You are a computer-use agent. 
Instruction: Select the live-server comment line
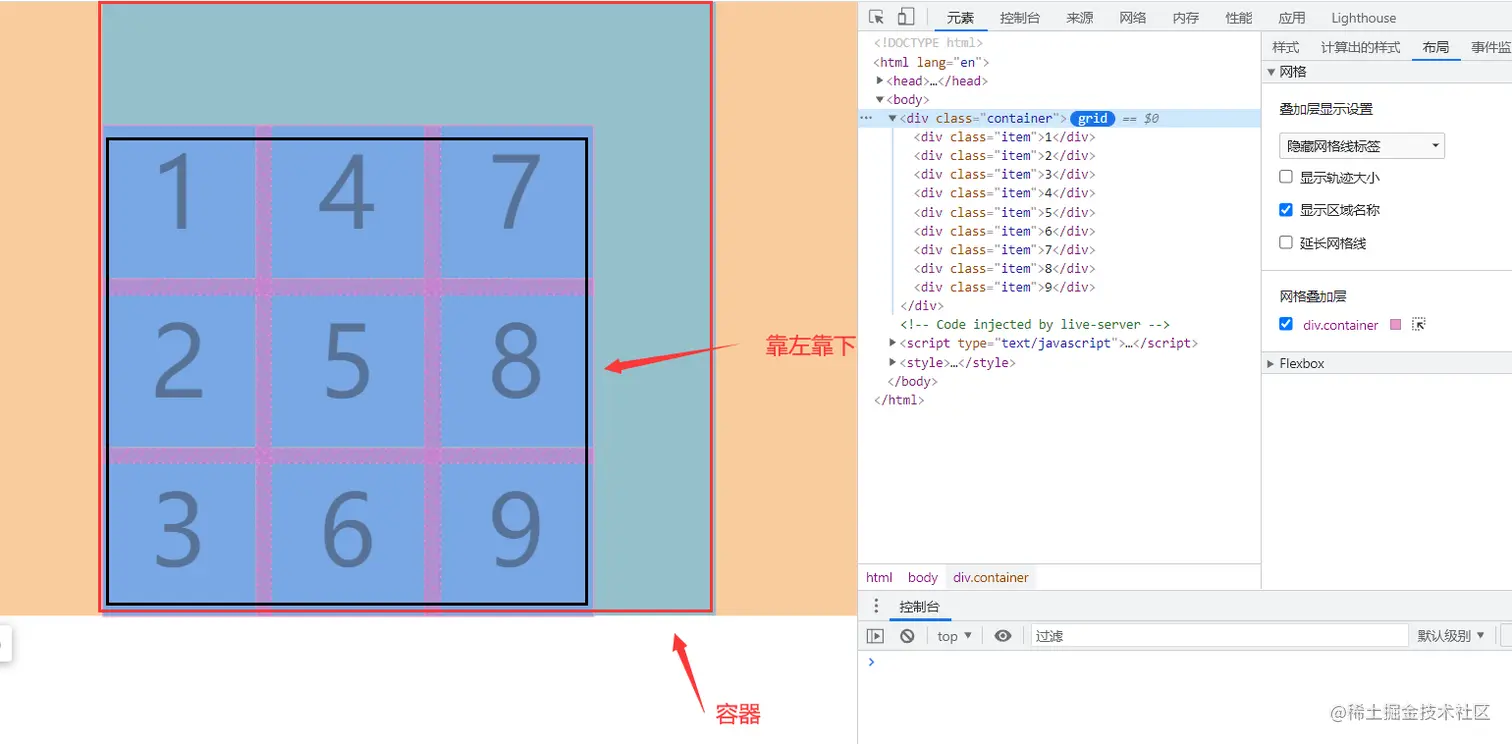click(x=1035, y=324)
